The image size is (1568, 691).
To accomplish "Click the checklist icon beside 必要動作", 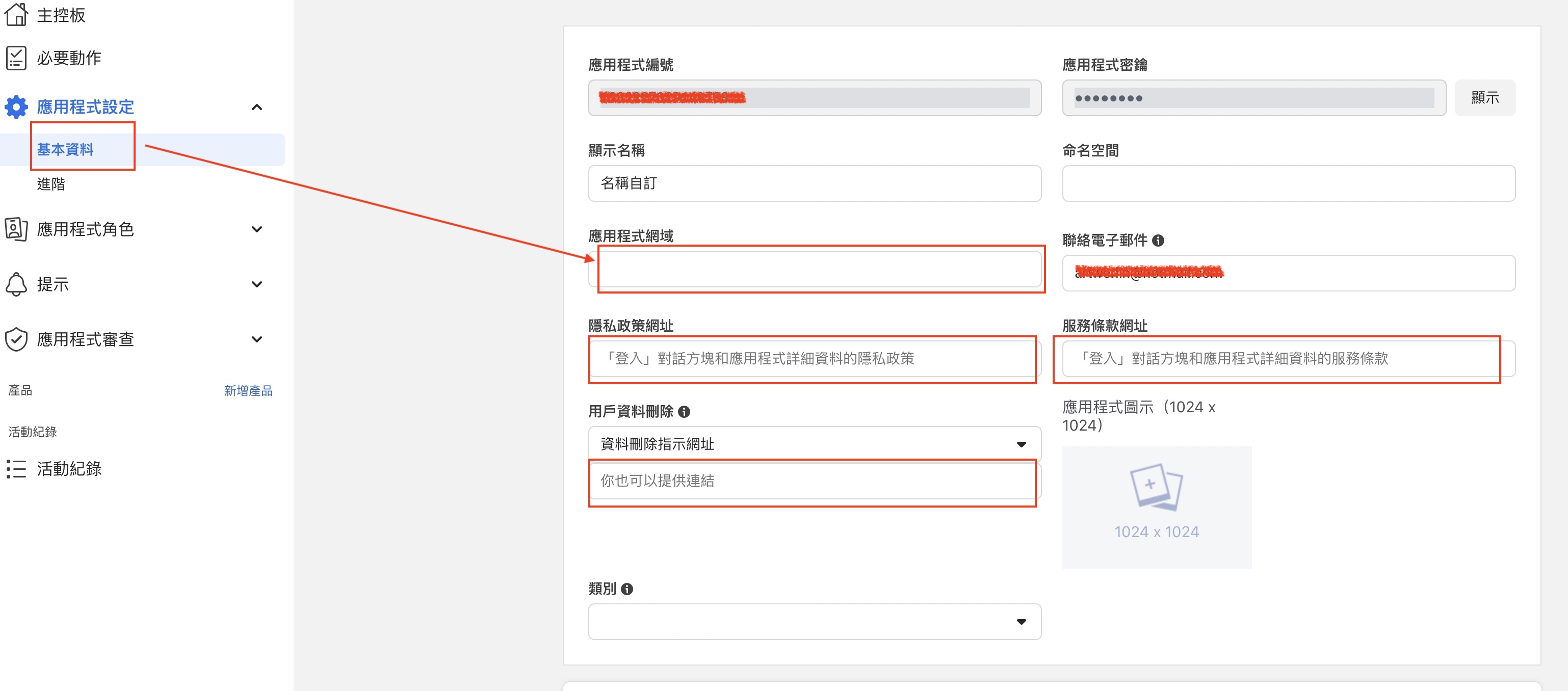I will point(16,59).
